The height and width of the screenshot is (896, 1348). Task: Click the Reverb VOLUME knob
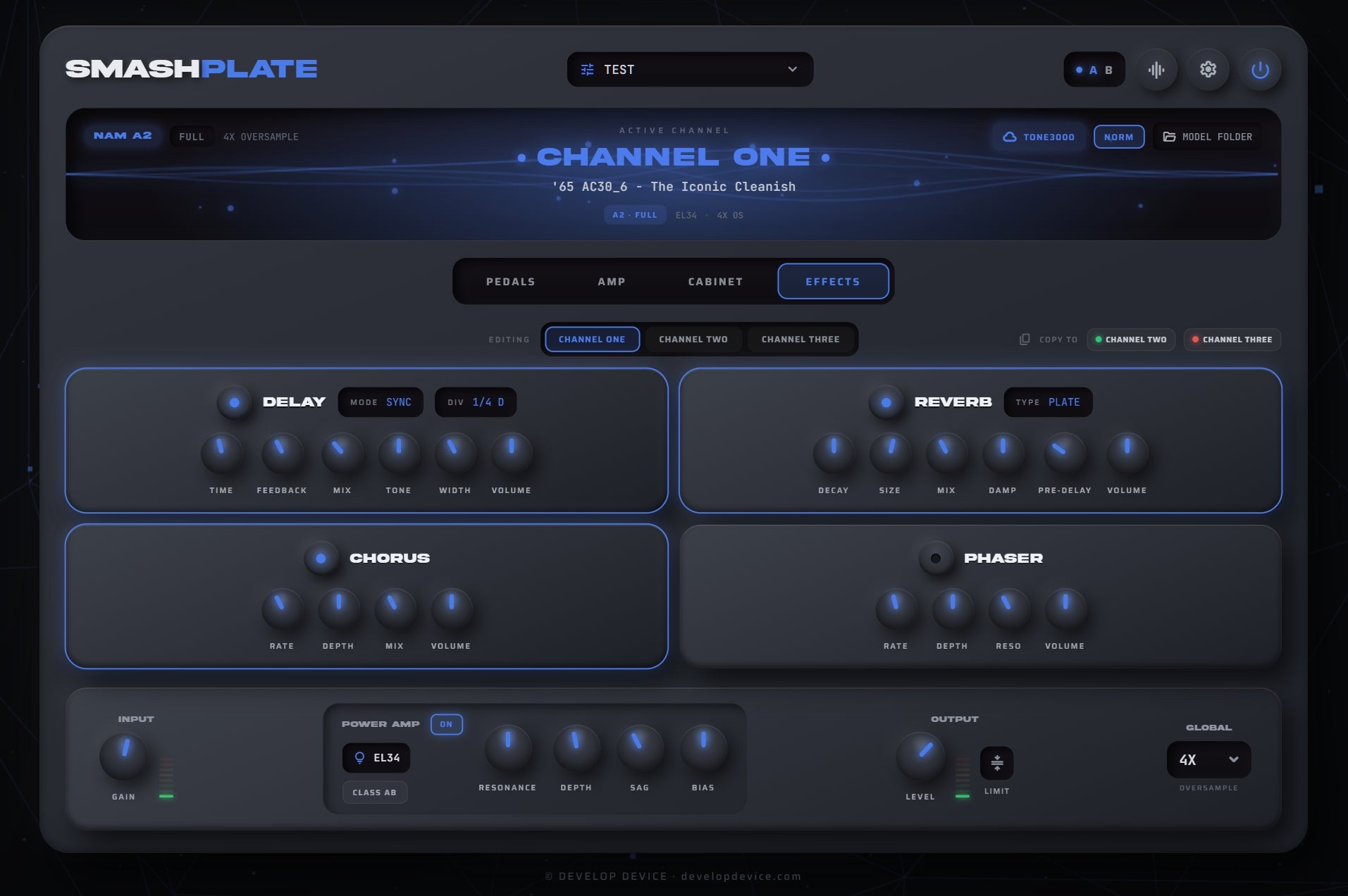[1127, 454]
